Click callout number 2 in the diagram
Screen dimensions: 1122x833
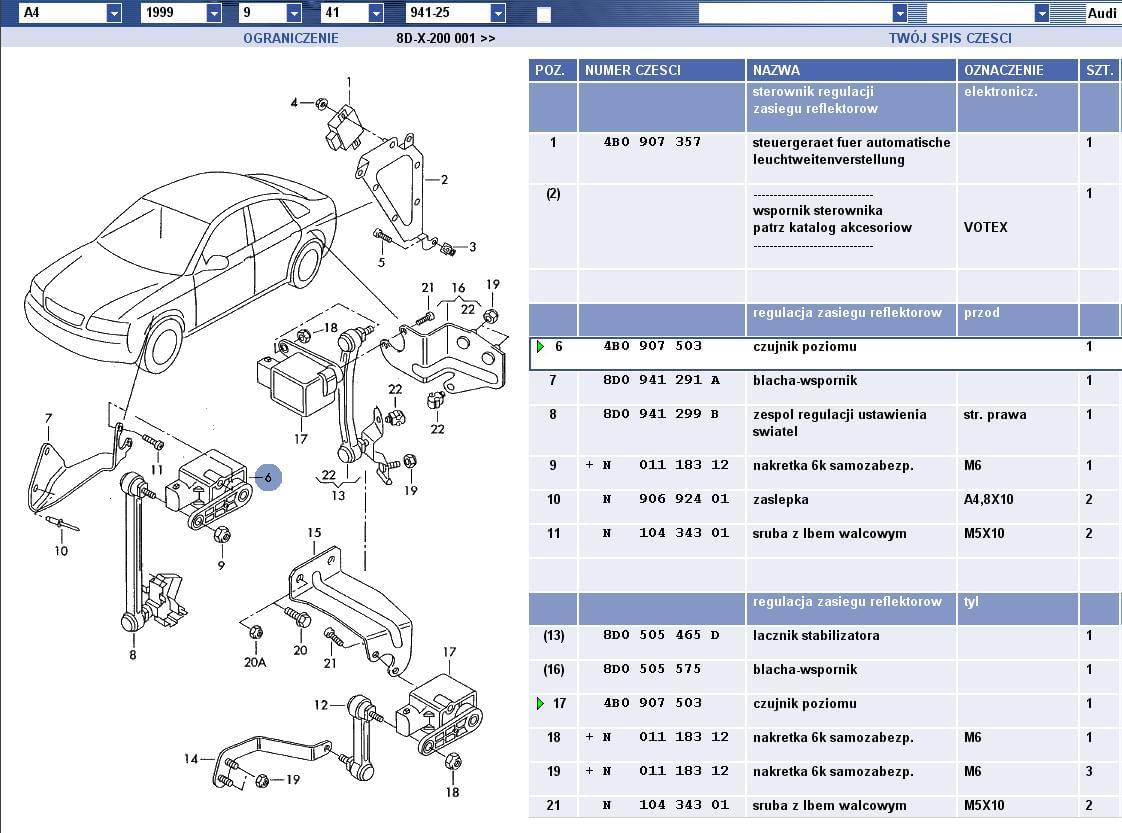coord(444,180)
